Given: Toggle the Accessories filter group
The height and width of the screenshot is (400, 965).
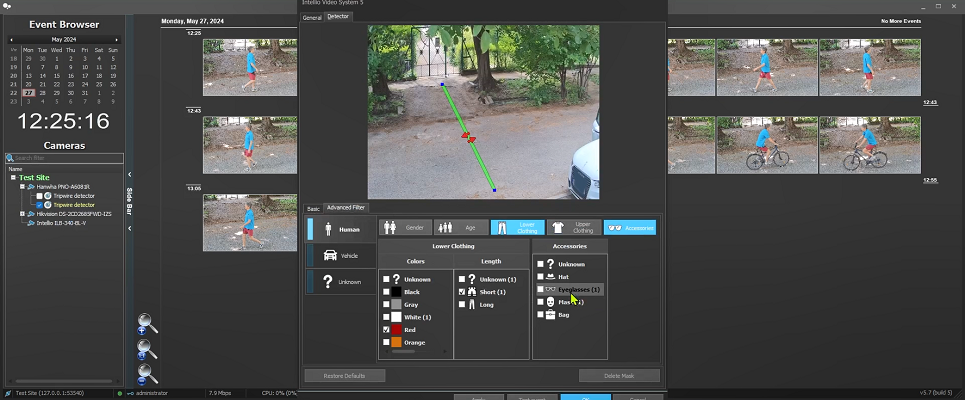Looking at the screenshot, I should tap(630, 227).
